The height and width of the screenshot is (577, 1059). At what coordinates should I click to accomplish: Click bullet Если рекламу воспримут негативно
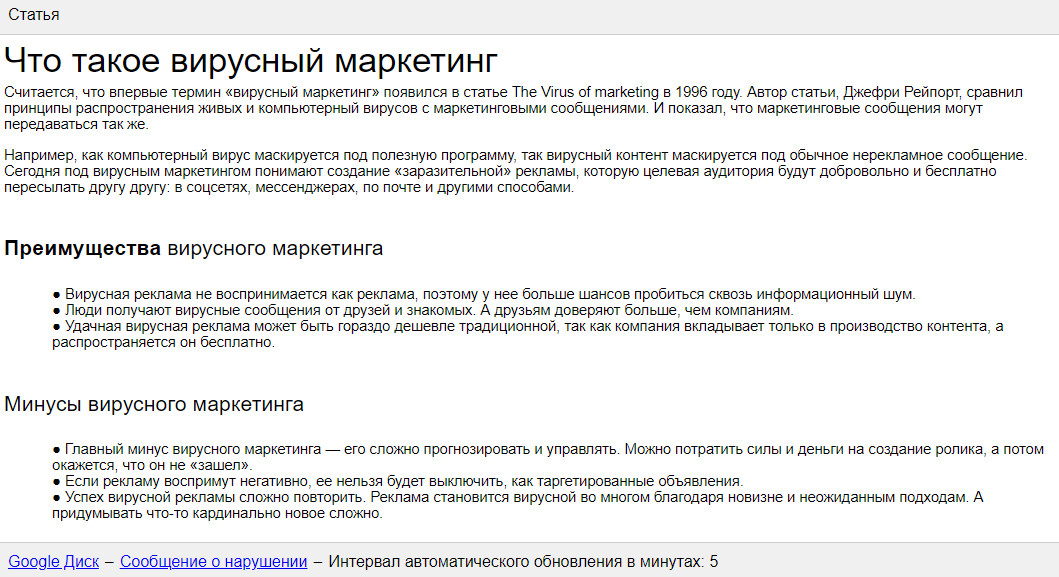coord(398,481)
